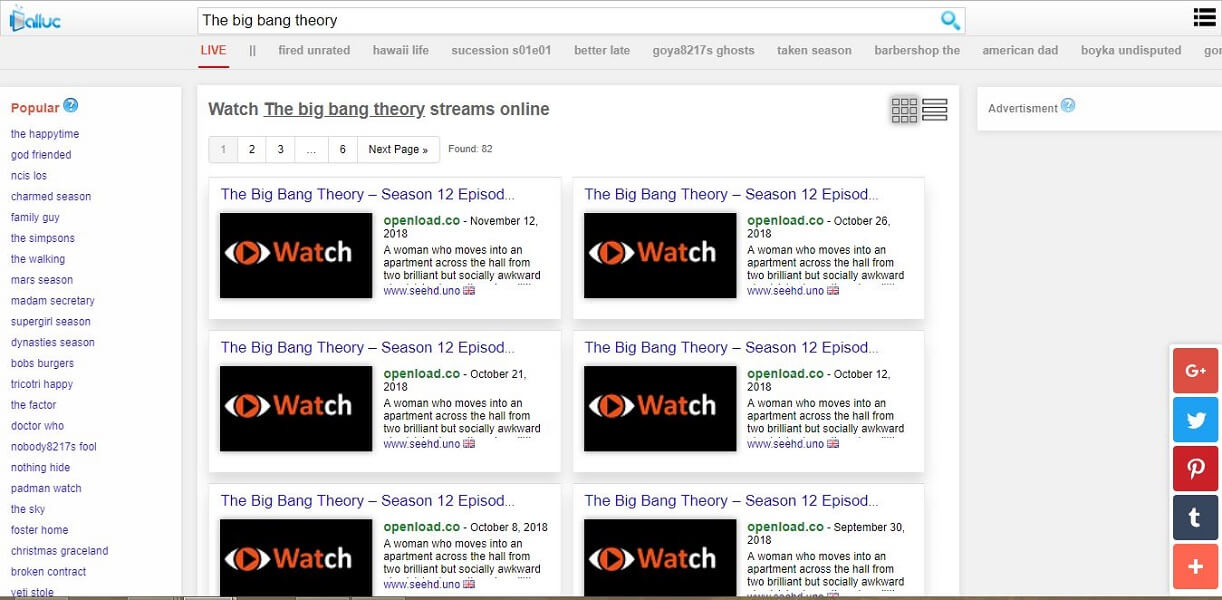Viewport: 1222px width, 600px height.
Task: Open live search 'fired unrated'
Action: (314, 50)
